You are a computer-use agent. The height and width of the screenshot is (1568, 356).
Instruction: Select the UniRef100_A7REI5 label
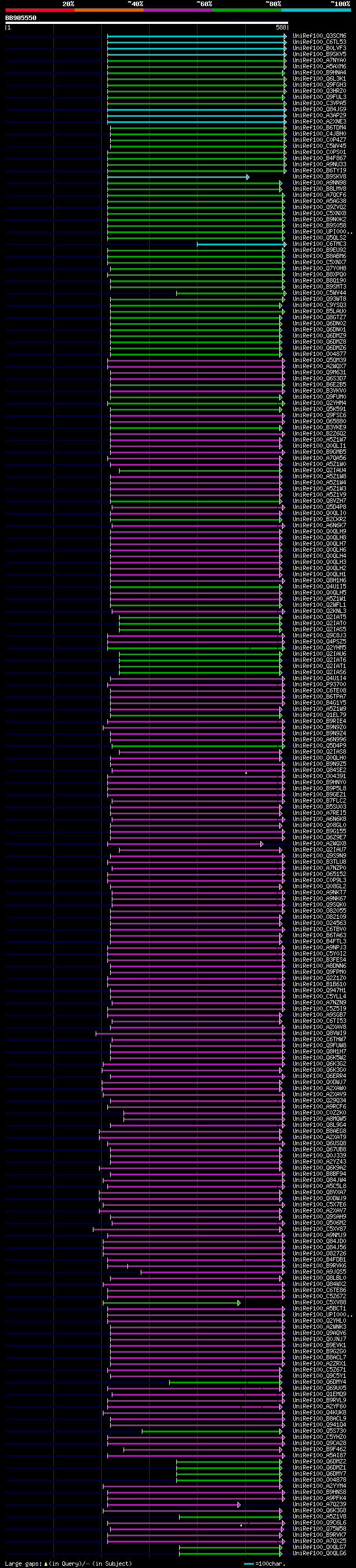coord(319,813)
